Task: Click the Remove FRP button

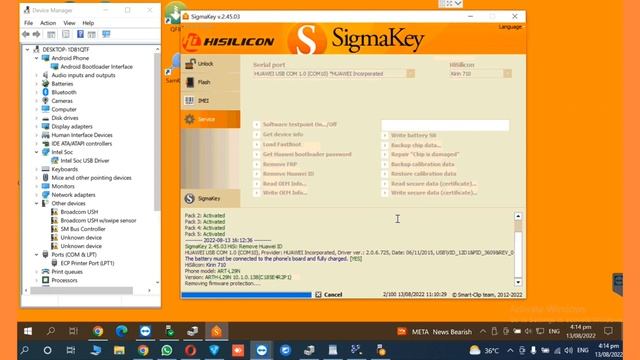Action: 280,164
